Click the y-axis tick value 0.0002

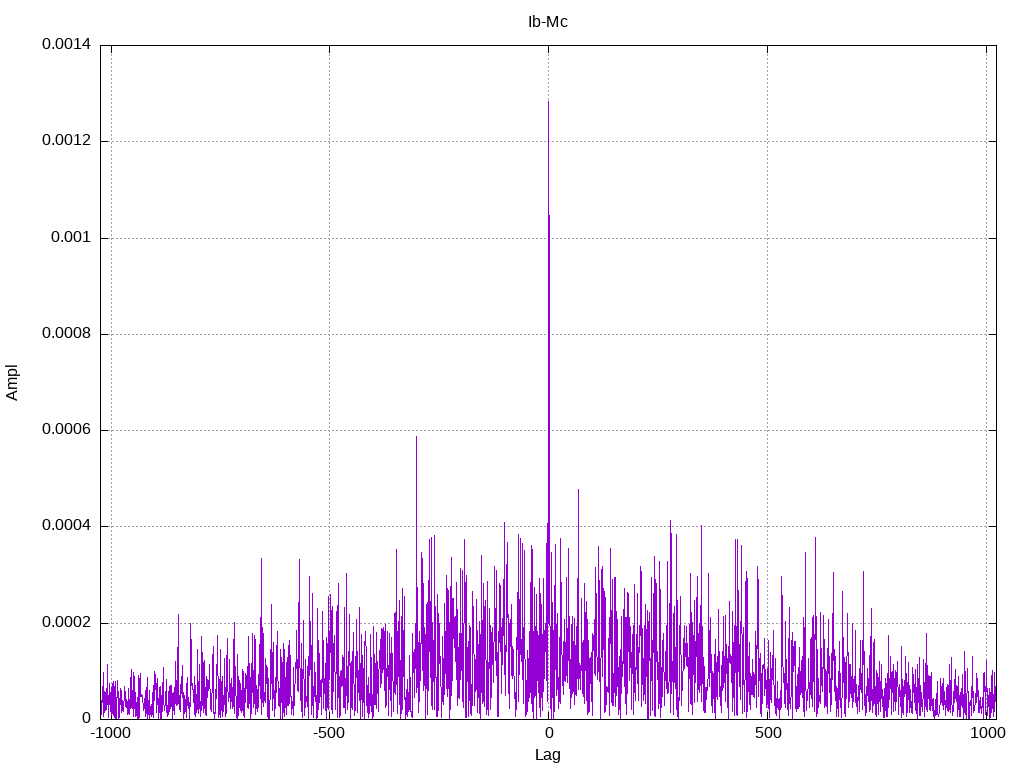[x=67, y=622]
